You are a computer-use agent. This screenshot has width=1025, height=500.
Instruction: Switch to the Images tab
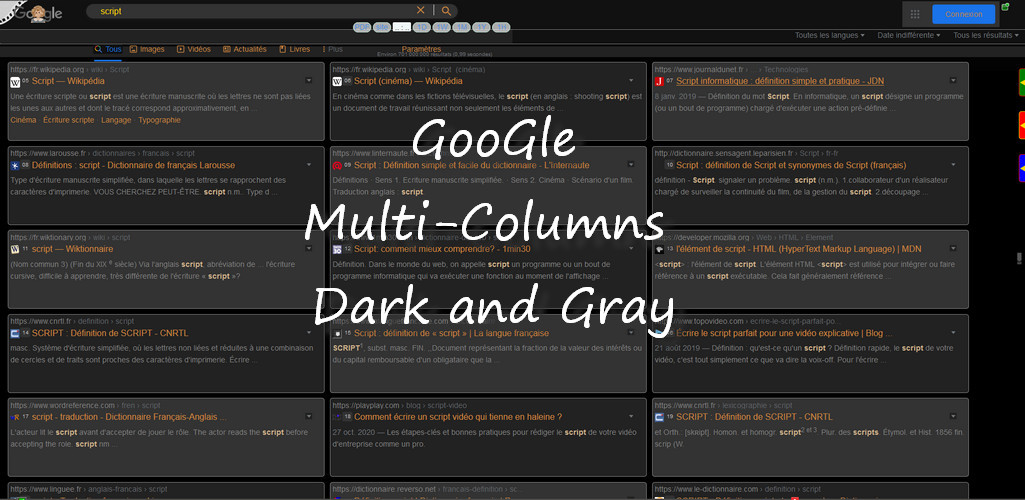coord(147,49)
